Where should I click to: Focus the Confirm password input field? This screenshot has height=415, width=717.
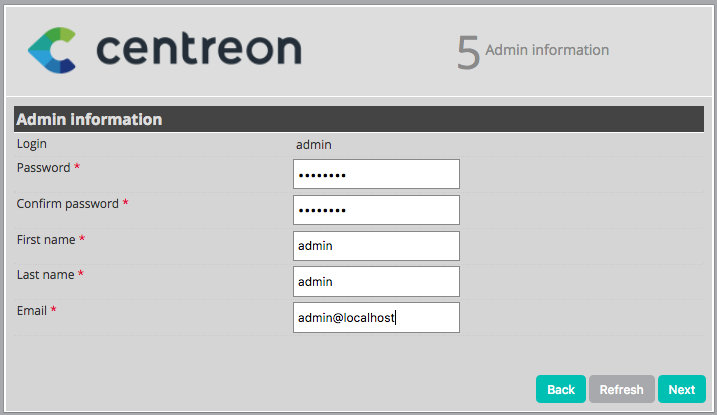tap(376, 210)
